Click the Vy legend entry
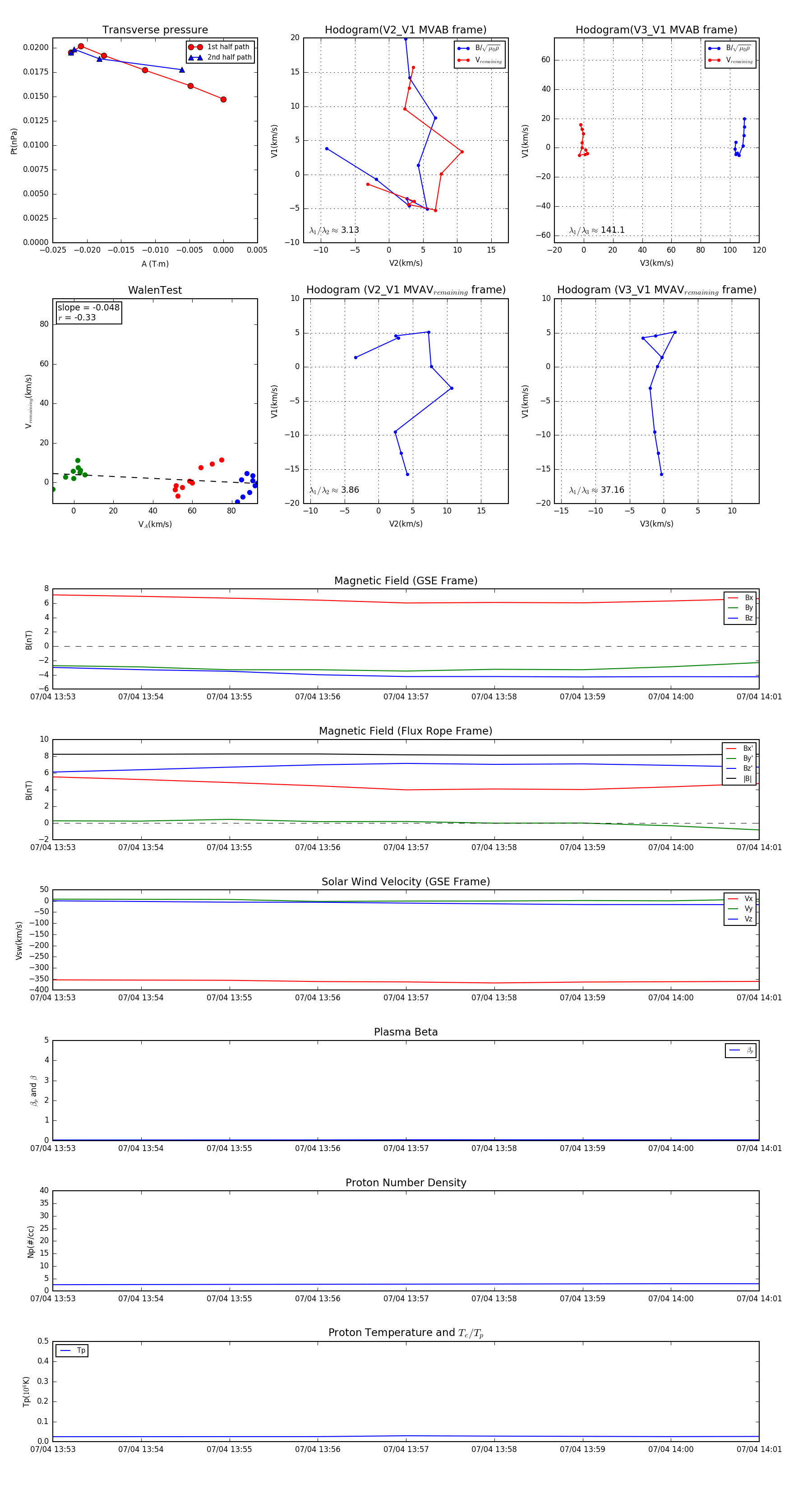Viewport: 812px width, 1489px height. [x=740, y=909]
